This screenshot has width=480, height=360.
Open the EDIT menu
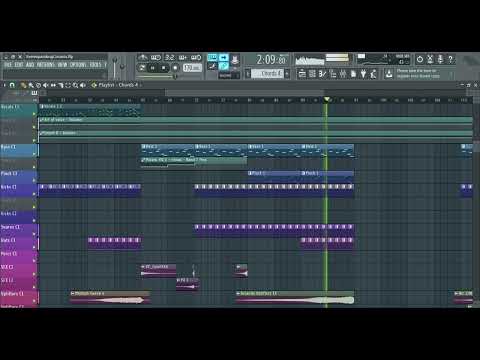point(19,65)
